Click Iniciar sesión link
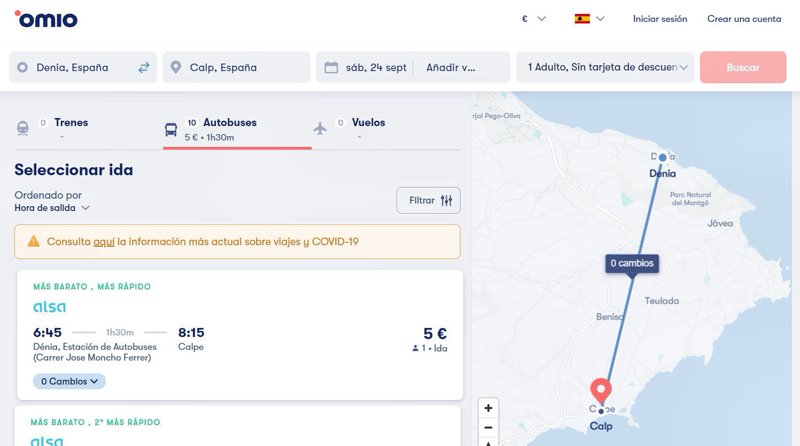This screenshot has height=446, width=800. click(x=660, y=18)
